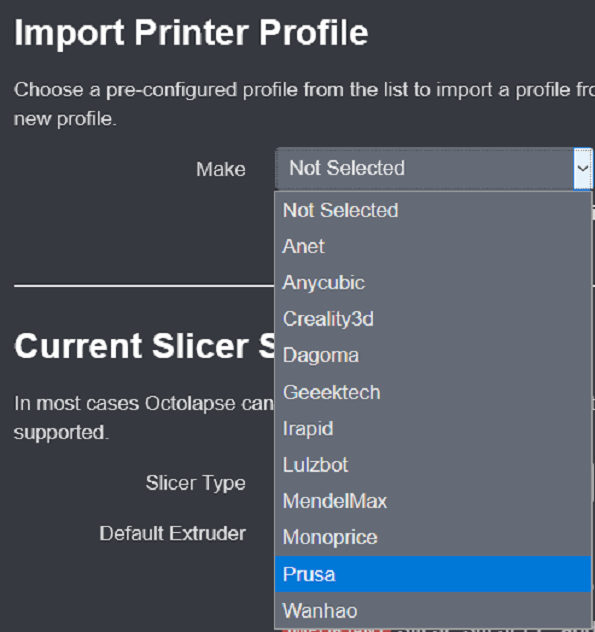Click the Make field label
This screenshot has height=632, width=595.
pos(221,169)
